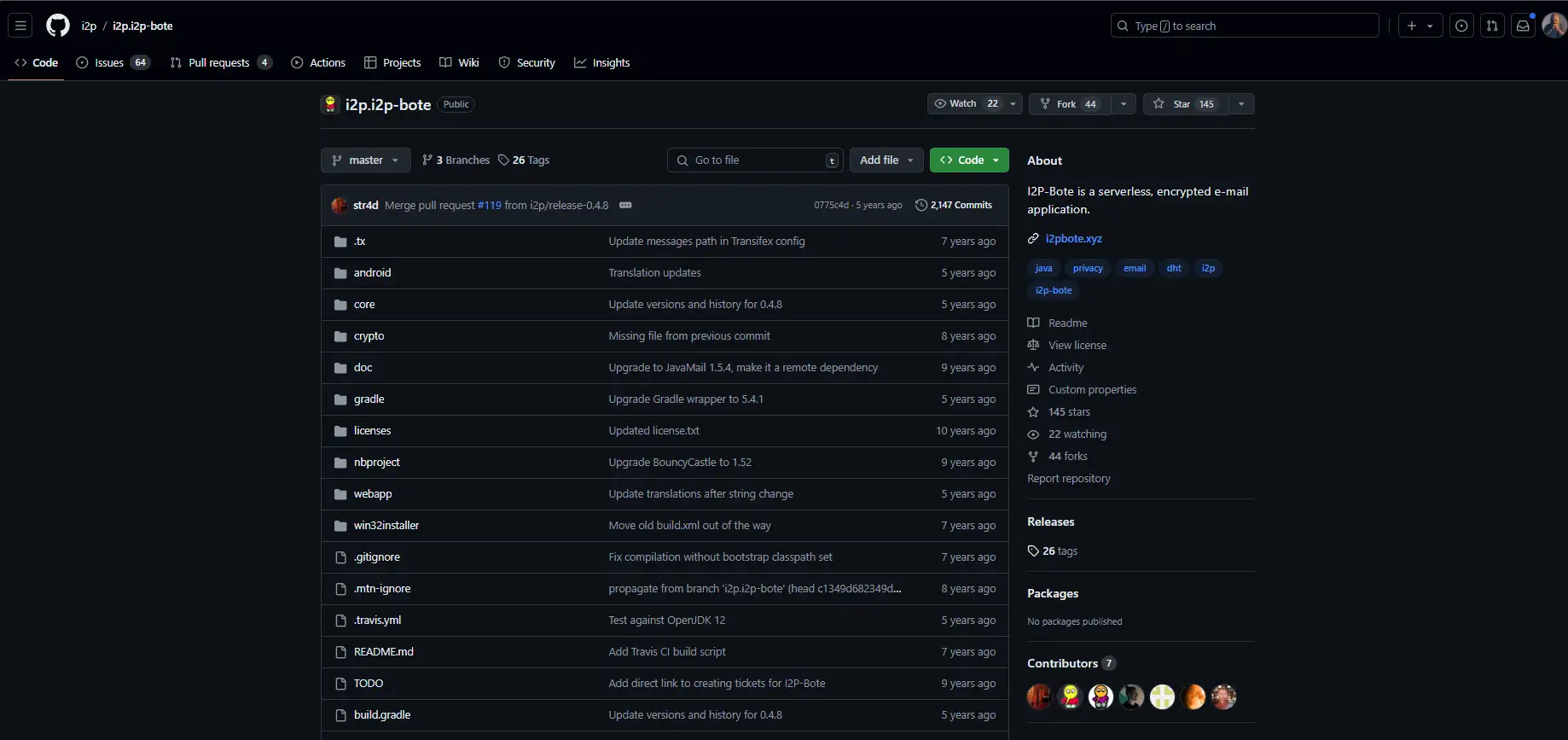Open the Security tab
1568x740 pixels.
(526, 63)
